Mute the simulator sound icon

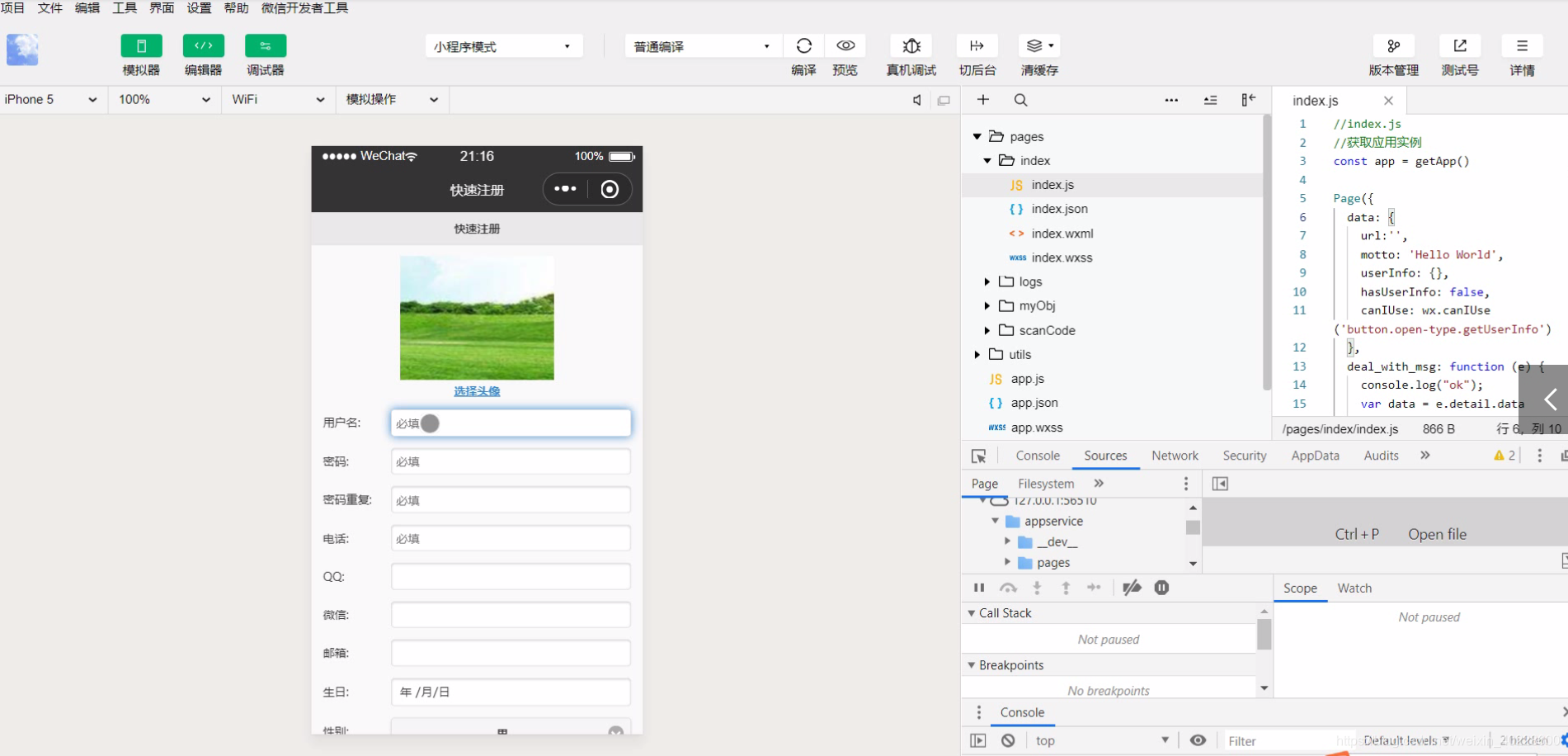[916, 100]
